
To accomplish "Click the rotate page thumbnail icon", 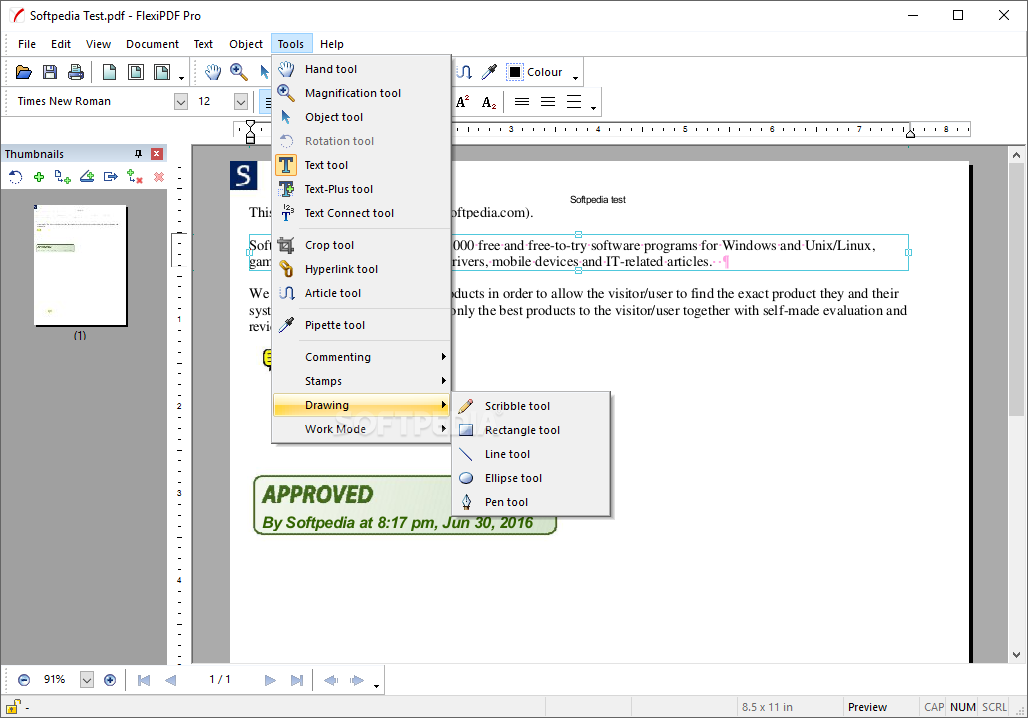I will pyautogui.click(x=15, y=177).
